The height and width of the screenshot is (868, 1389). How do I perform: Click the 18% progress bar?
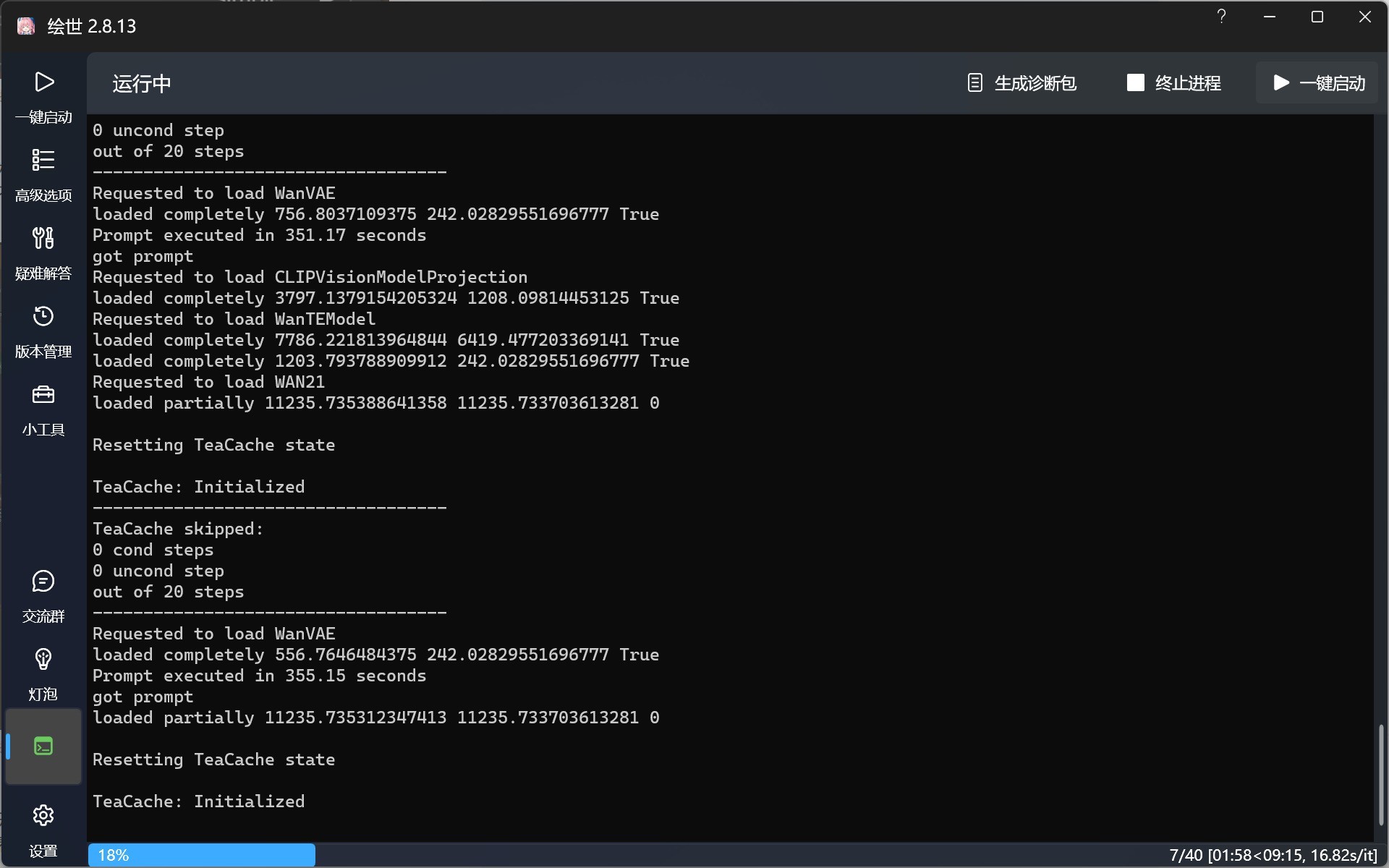point(202,855)
